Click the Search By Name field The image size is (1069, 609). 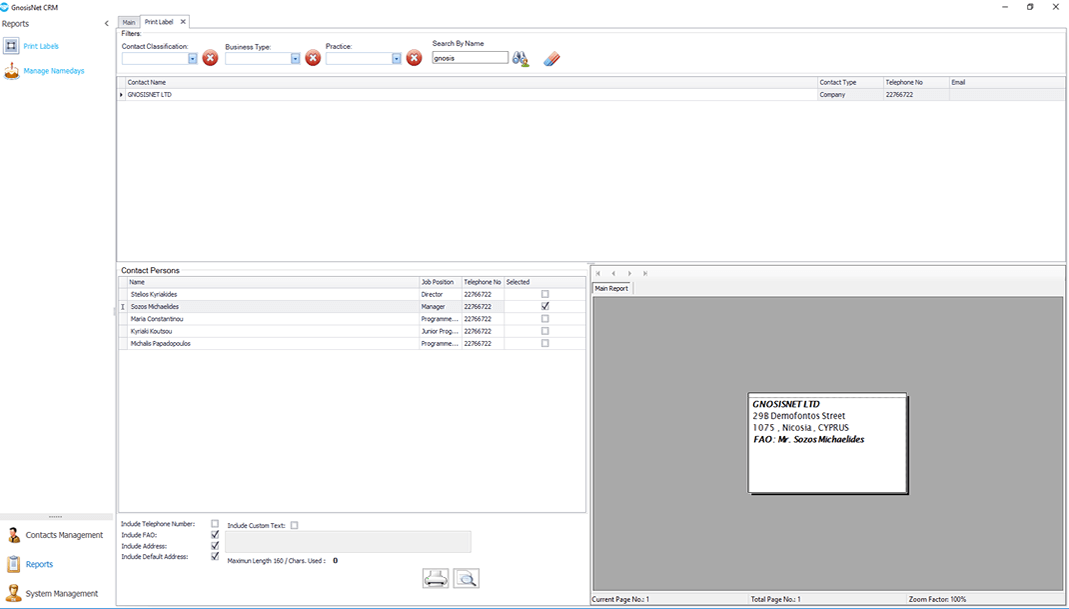coord(470,58)
